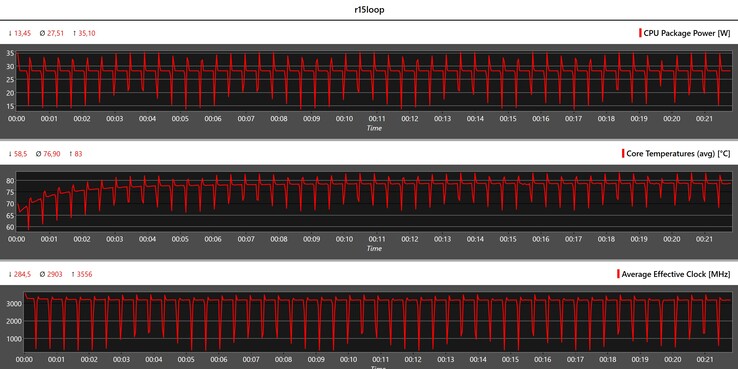
Task: Click the Time axis title under the power chart
Action: pos(374,128)
